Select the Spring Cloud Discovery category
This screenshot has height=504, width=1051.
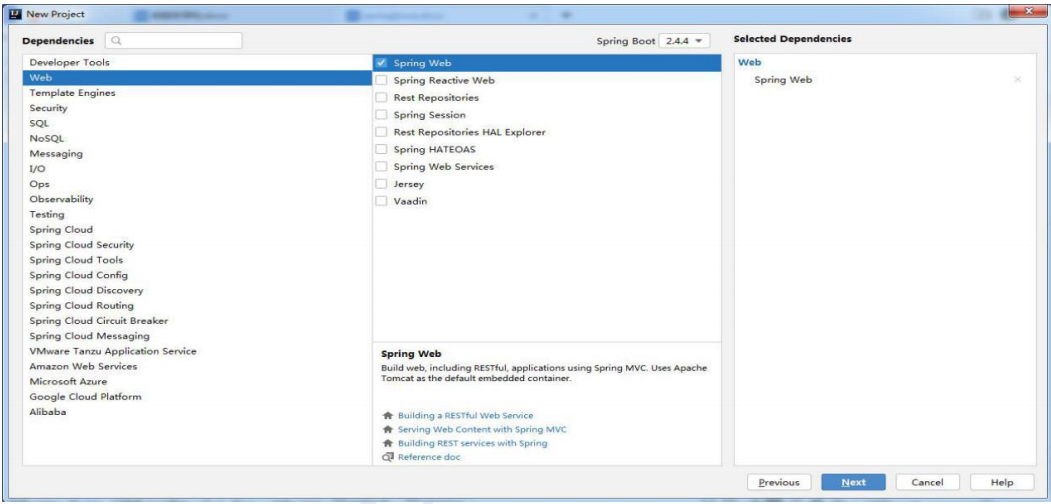click(197, 291)
